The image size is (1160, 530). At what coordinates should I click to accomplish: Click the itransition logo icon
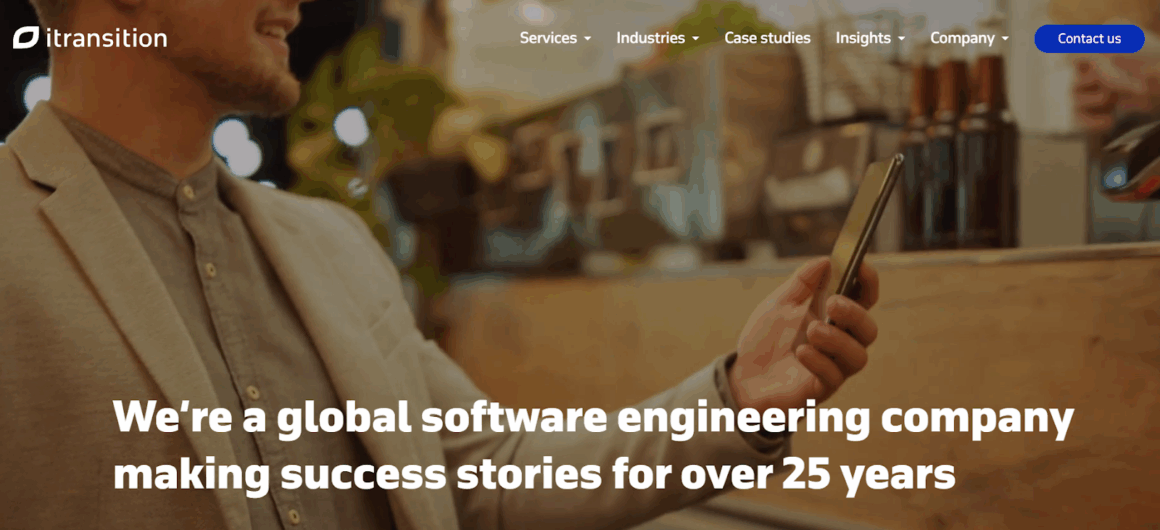click(25, 38)
